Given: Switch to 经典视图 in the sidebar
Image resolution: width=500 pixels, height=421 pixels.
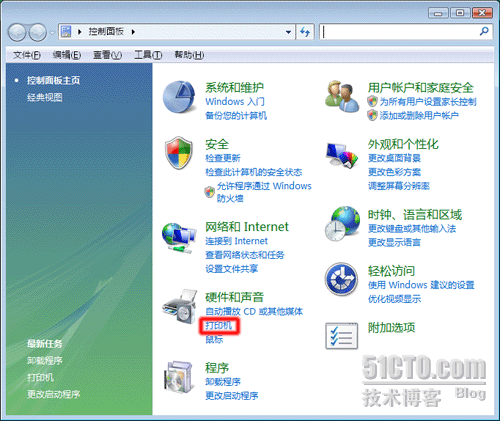Looking at the screenshot, I should [x=45, y=97].
